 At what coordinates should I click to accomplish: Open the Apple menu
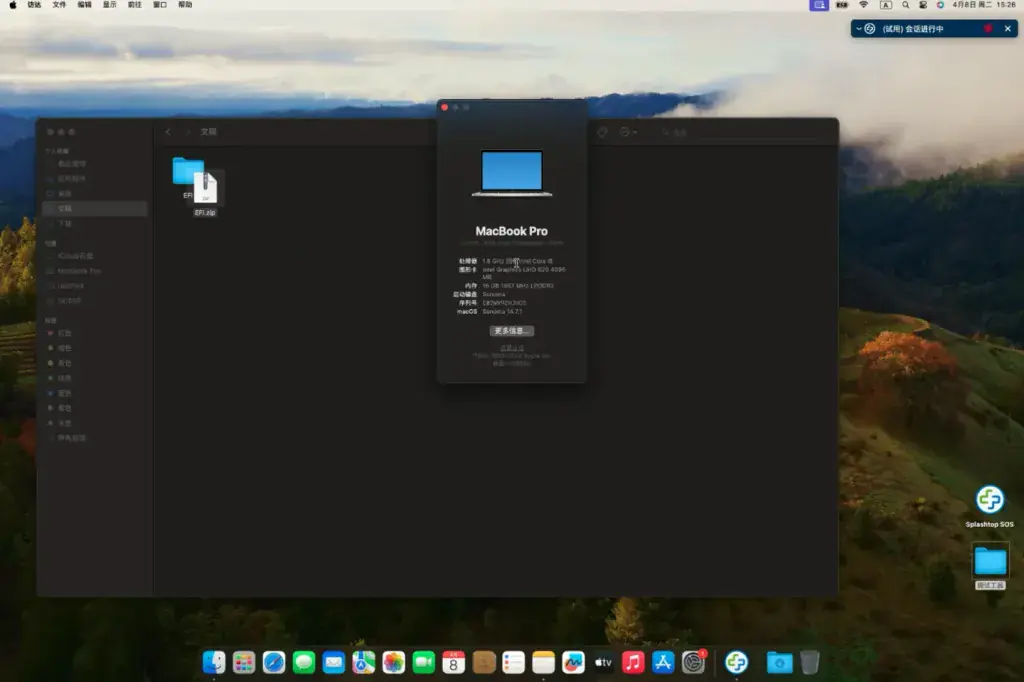(12, 5)
